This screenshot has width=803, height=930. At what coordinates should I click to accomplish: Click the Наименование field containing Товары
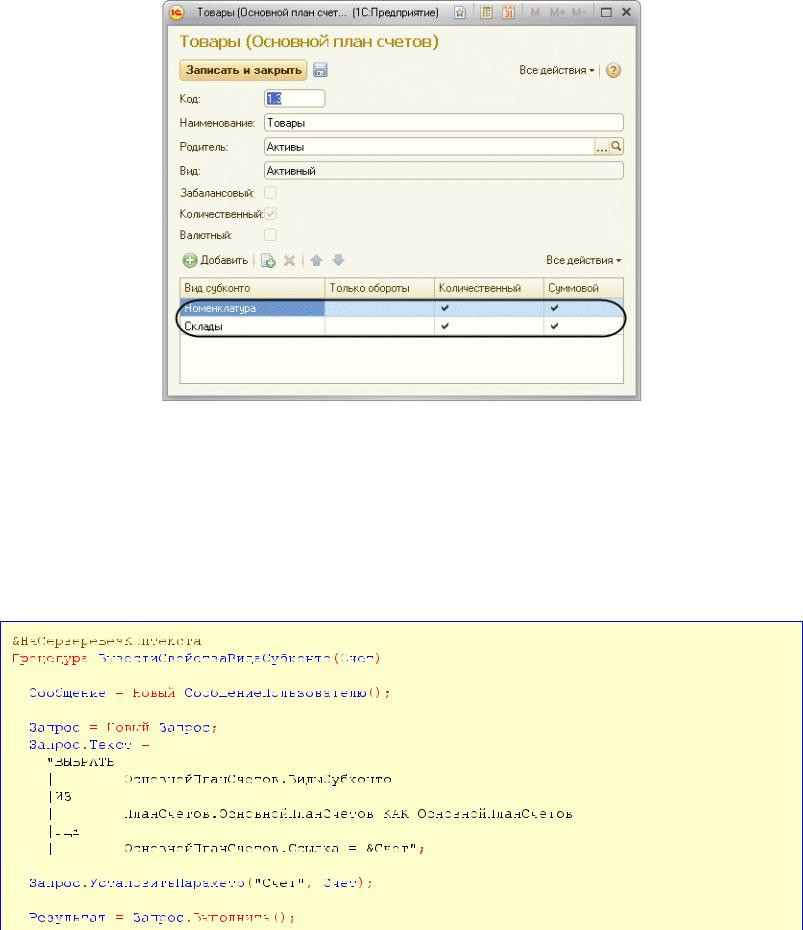coord(444,123)
